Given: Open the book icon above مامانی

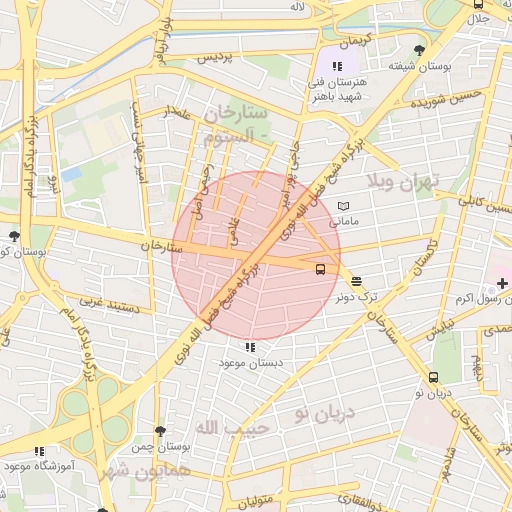Looking at the screenshot, I should click(343, 206).
